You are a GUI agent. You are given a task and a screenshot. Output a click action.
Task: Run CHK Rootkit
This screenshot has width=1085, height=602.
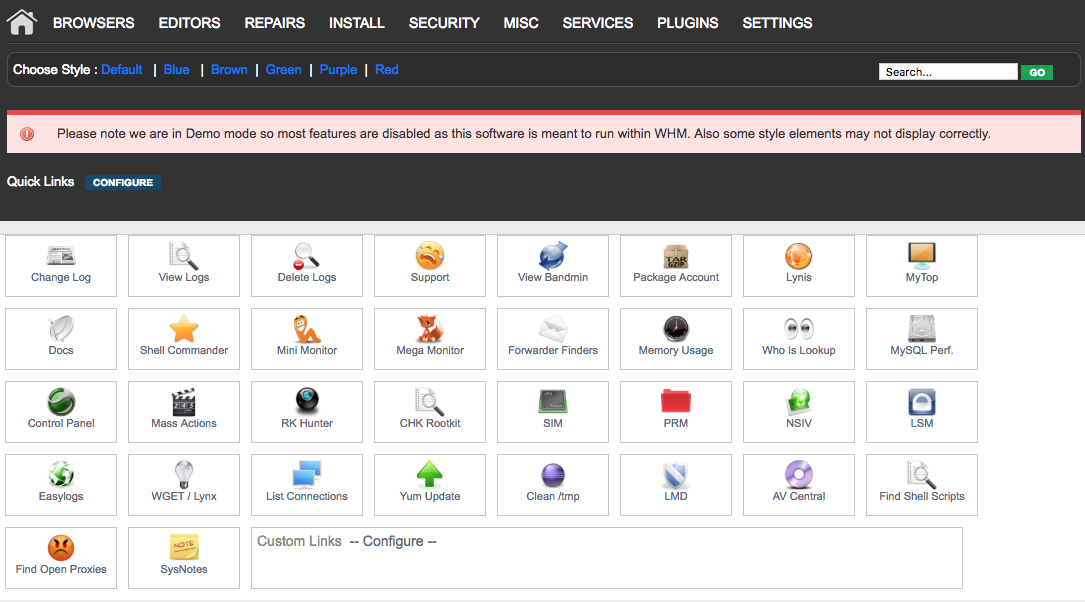(x=429, y=411)
